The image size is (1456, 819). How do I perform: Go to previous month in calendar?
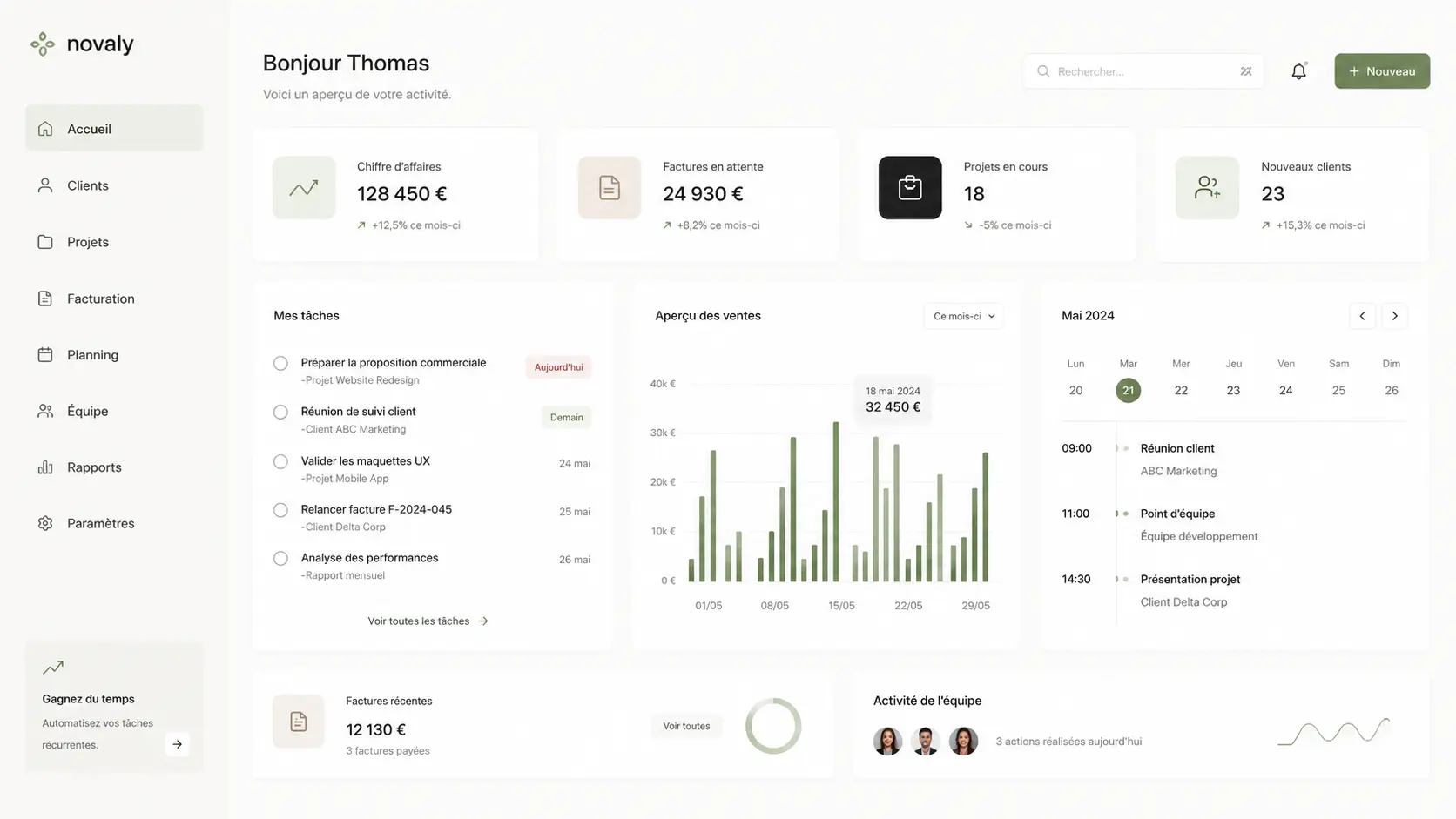pyautogui.click(x=1362, y=316)
